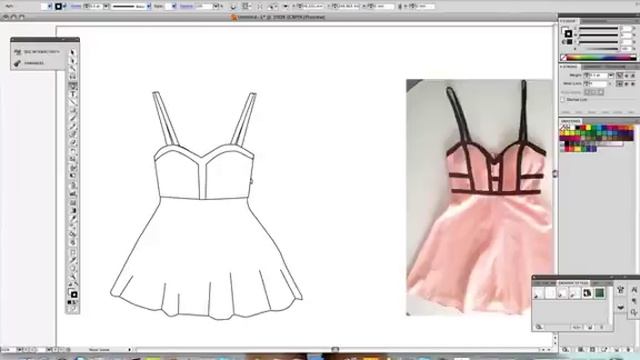Screen dimensions: 640x360
Task: Click the None box beside color spectrum
Action: coord(564,58)
